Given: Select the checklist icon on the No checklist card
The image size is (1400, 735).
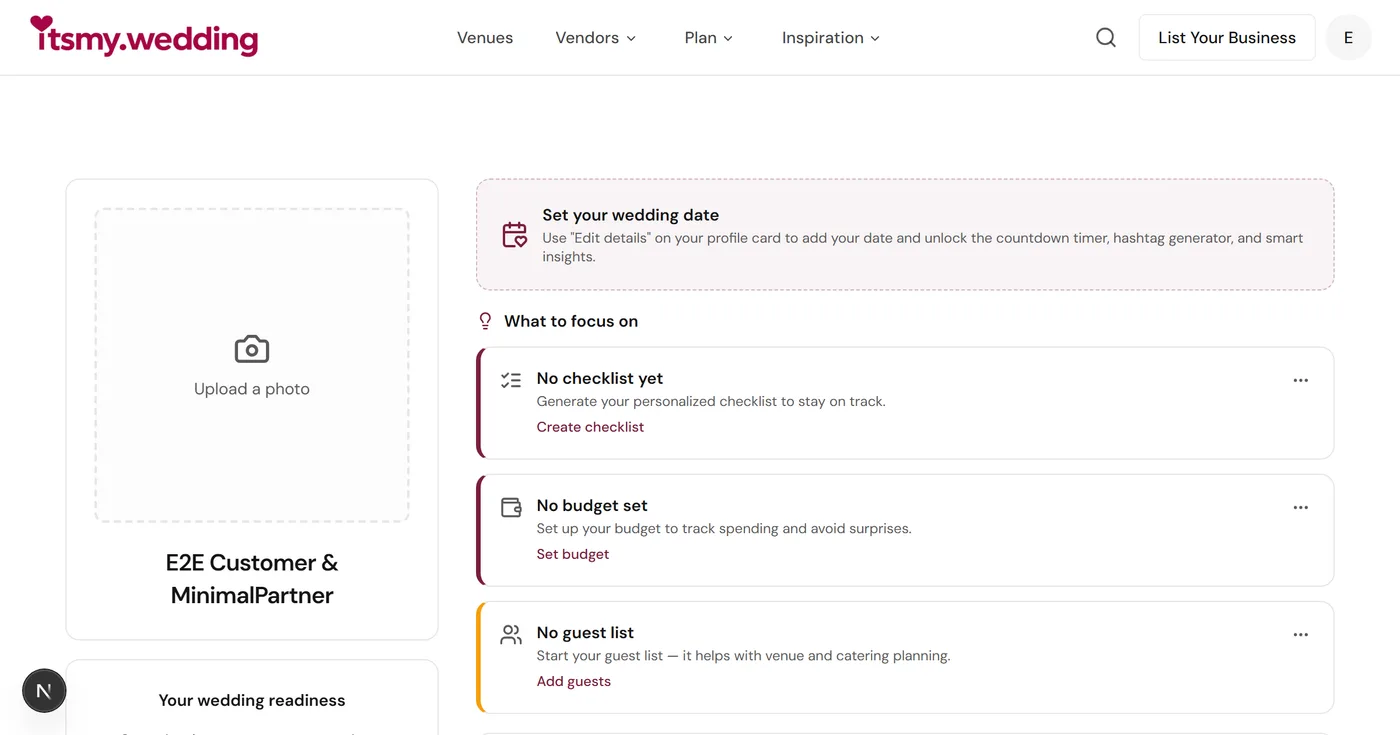Looking at the screenshot, I should 511,380.
